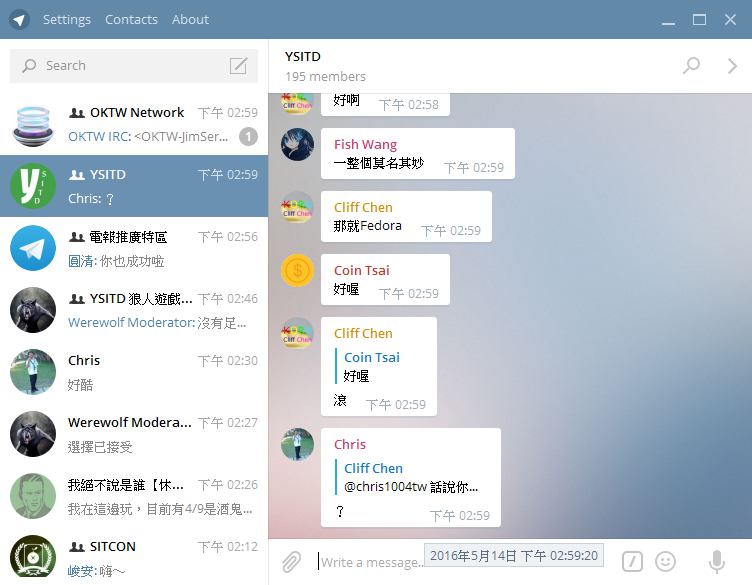Search in YSITD chat with magnifier
752x585 pixels.
point(692,65)
